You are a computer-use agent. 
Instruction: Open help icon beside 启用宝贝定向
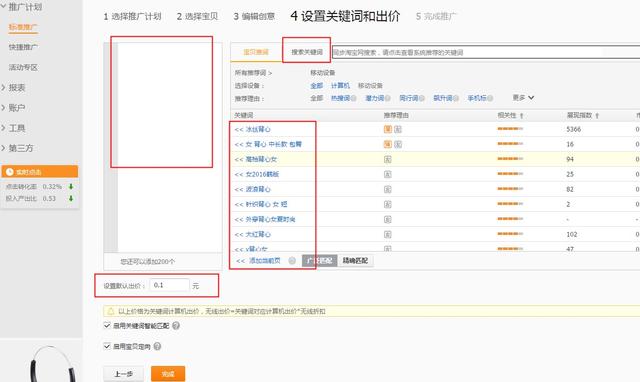[157, 346]
